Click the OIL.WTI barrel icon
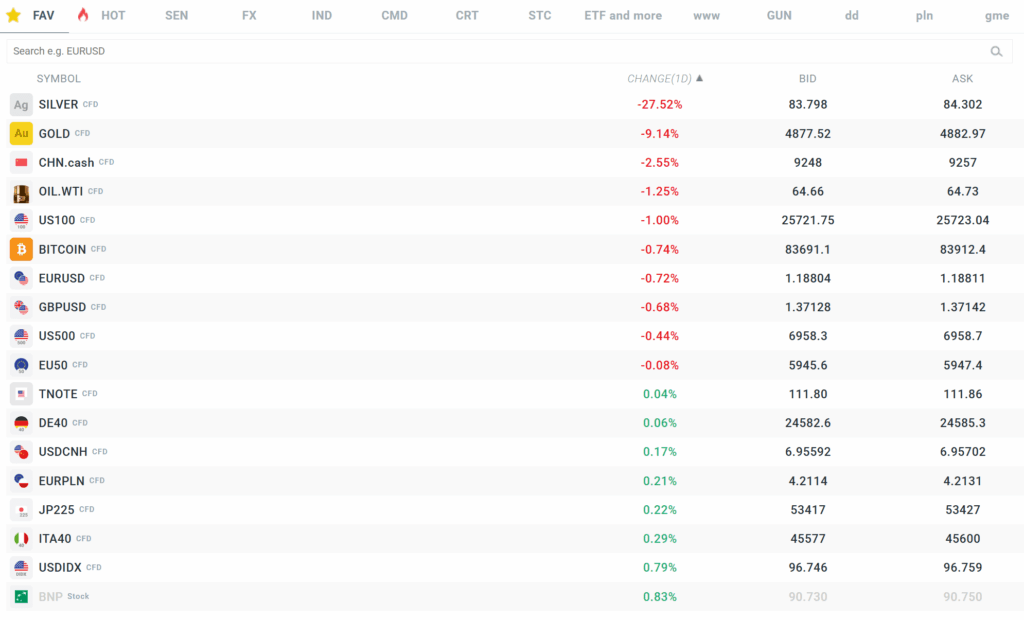 21,192
